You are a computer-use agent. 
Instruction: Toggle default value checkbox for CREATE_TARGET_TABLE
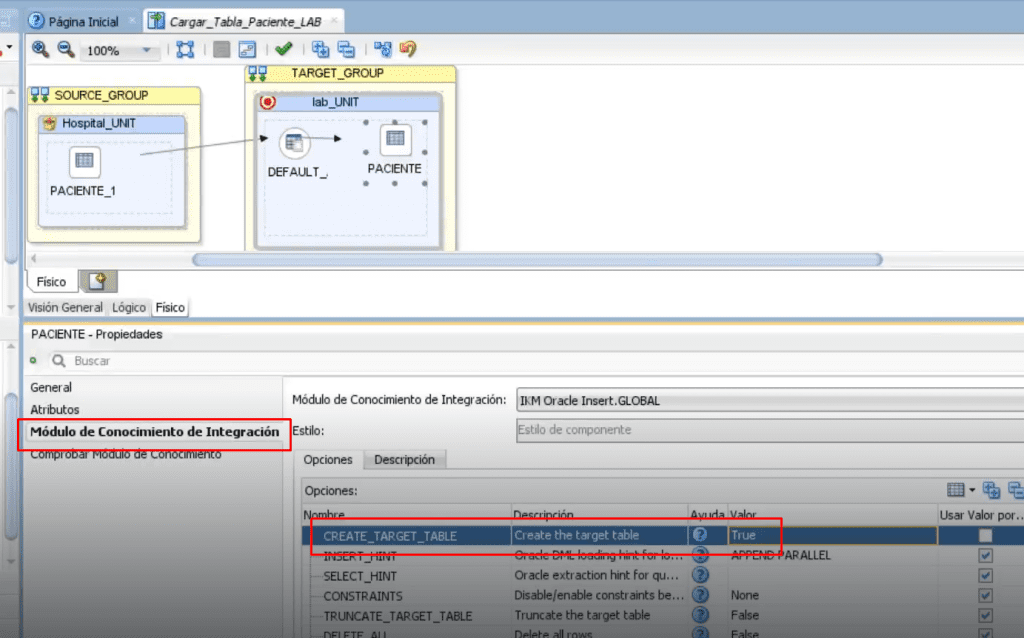(x=985, y=535)
